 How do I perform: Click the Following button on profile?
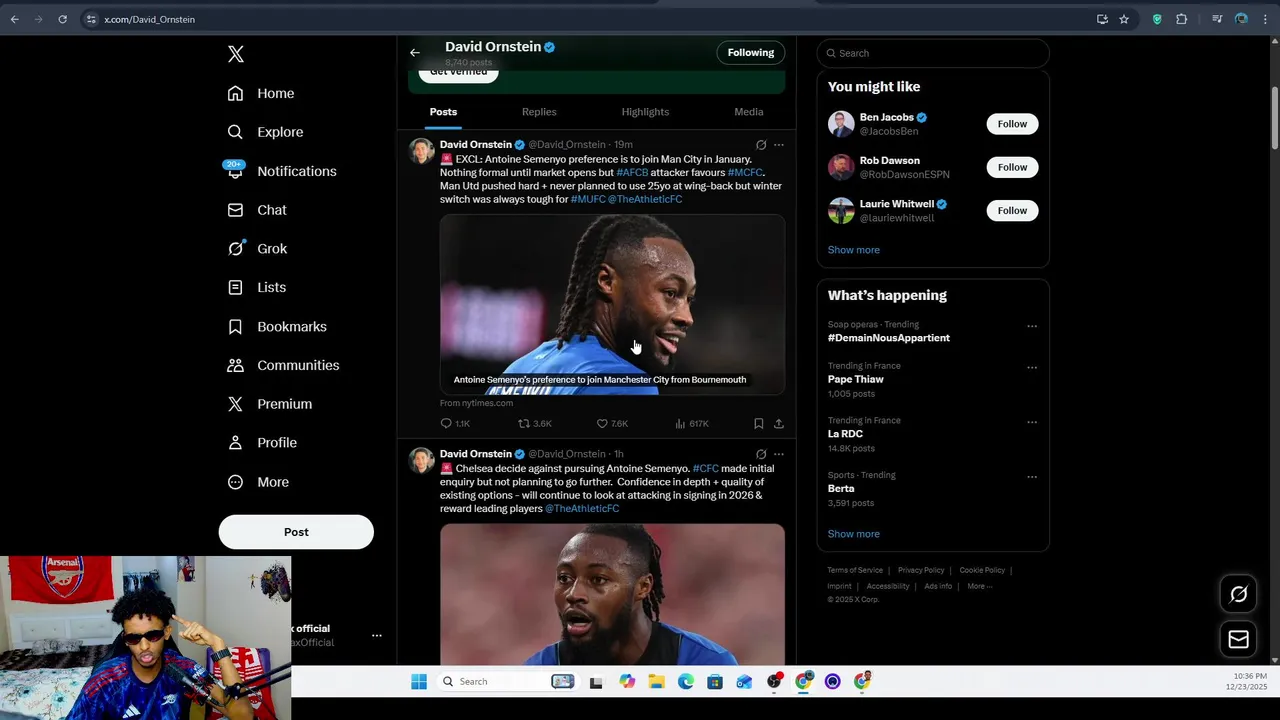751,53
